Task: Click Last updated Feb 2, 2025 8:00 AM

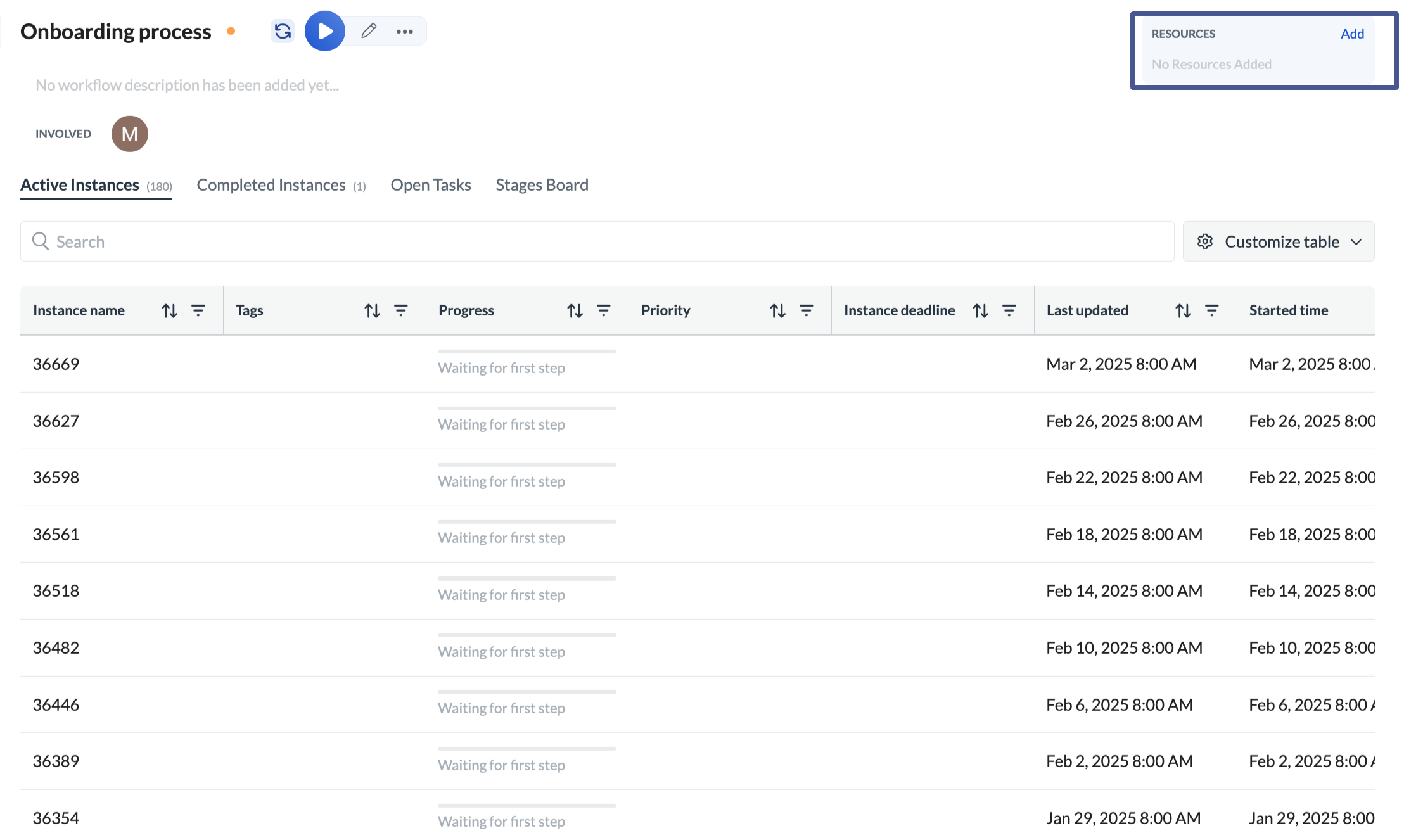Action: pos(1120,761)
